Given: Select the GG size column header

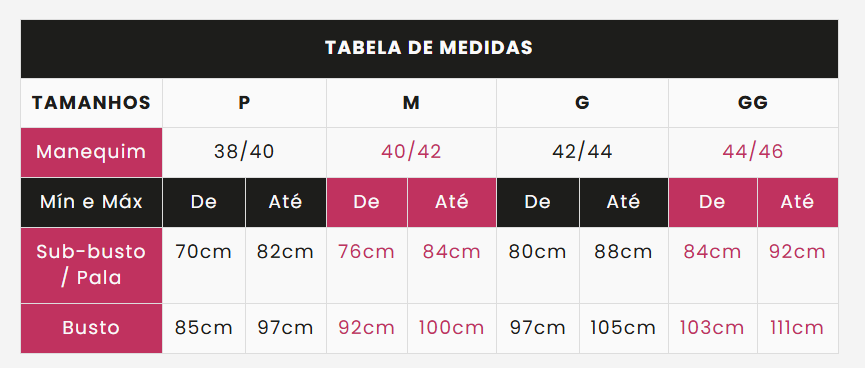Looking at the screenshot, I should pos(753,103).
